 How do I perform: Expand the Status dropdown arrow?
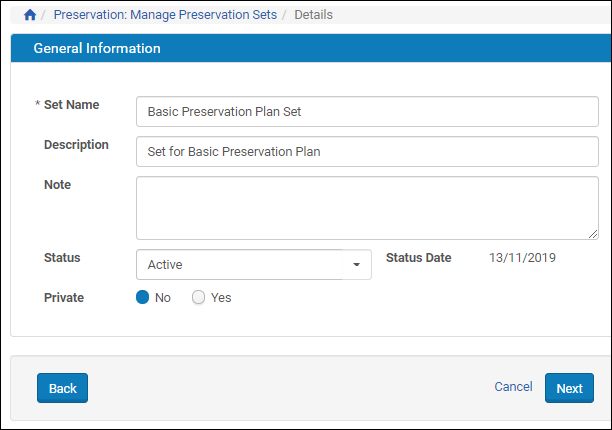pyautogui.click(x=356, y=265)
